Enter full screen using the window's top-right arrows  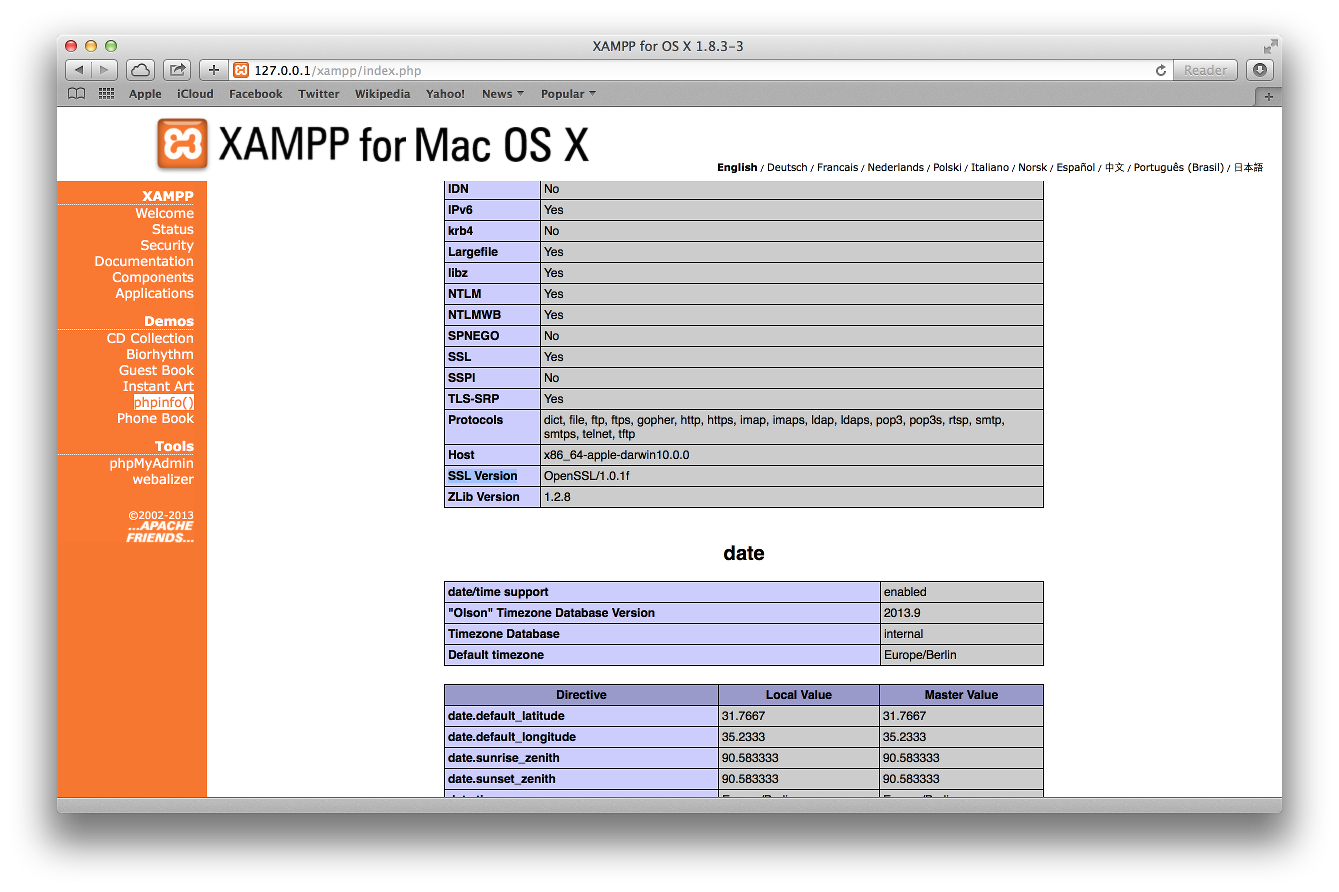[x=1270, y=46]
